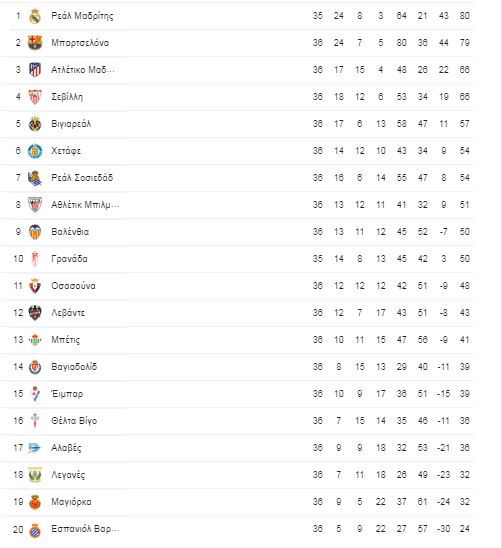Click the Real Madrid crest icon
Viewport: 502px width, 548px height.
click(x=35, y=16)
